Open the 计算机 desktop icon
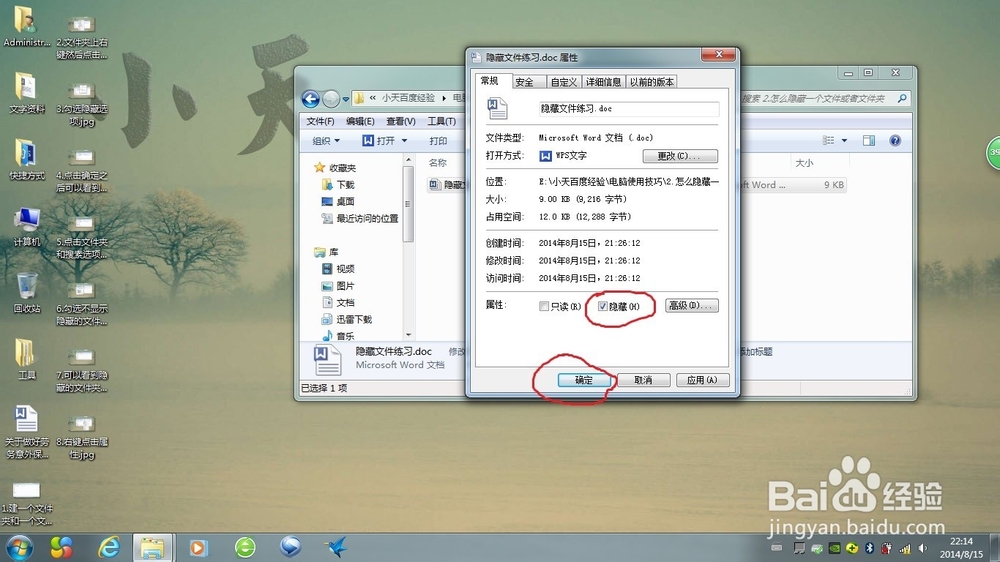This screenshot has height=562, width=1000. (27, 227)
